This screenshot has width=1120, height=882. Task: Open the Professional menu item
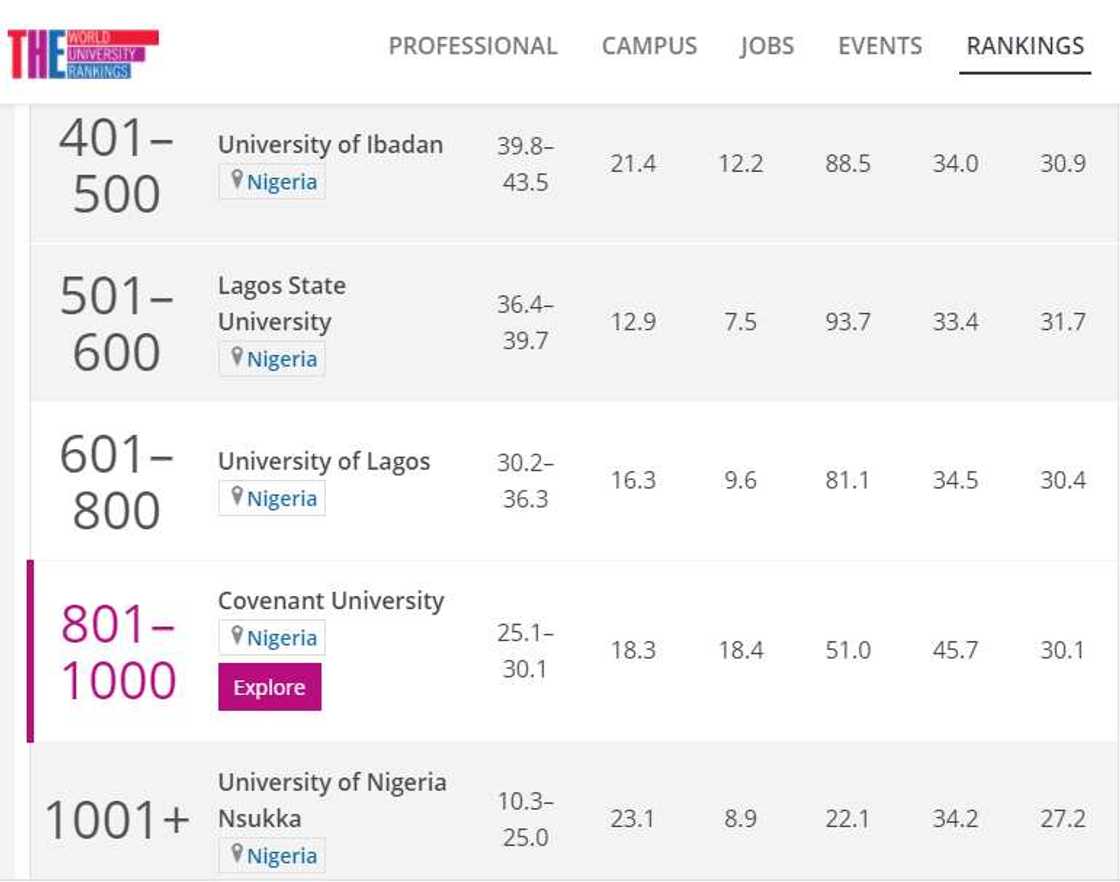coord(472,46)
